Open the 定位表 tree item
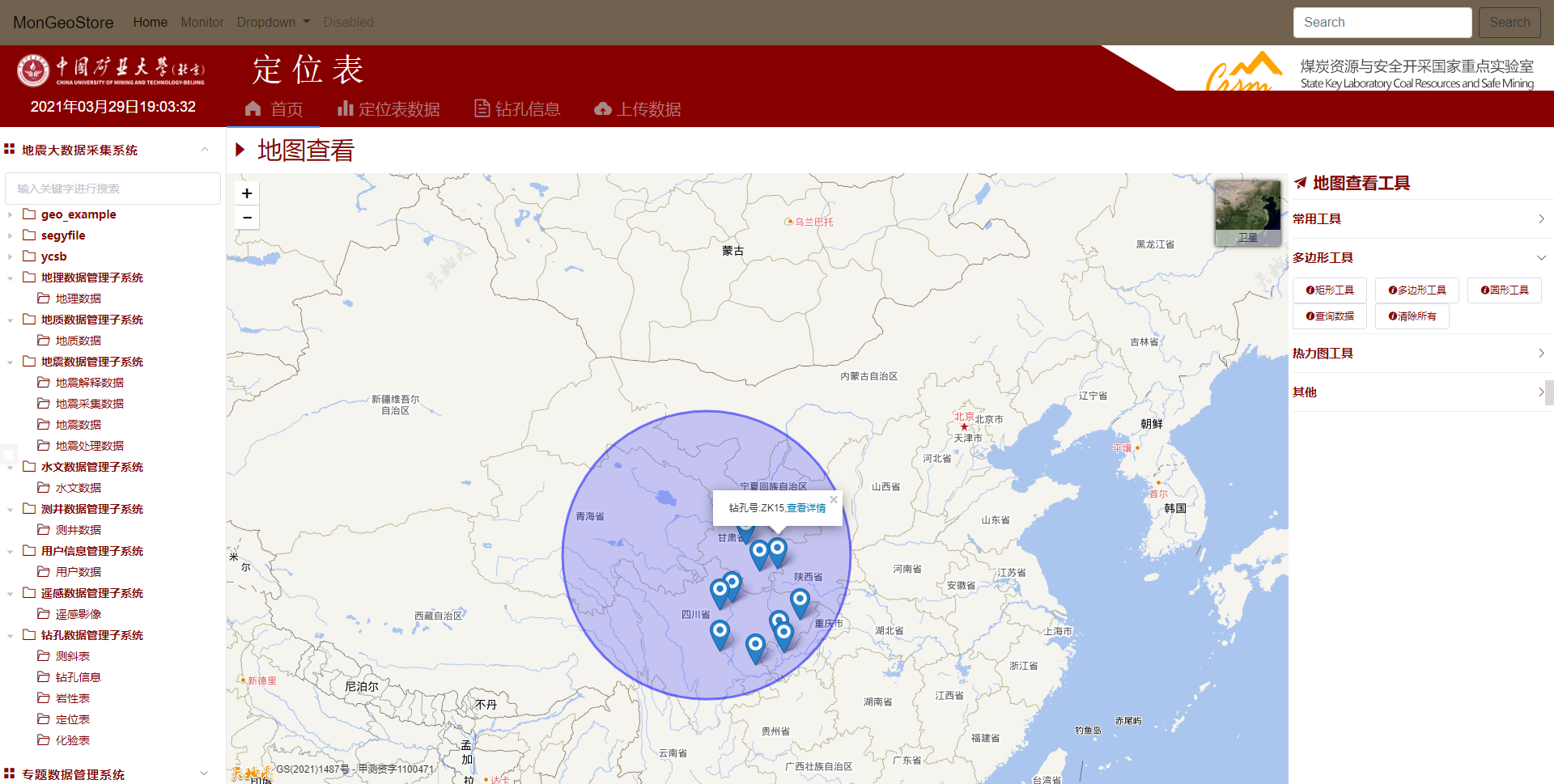This screenshot has height=784, width=1554. (x=73, y=719)
